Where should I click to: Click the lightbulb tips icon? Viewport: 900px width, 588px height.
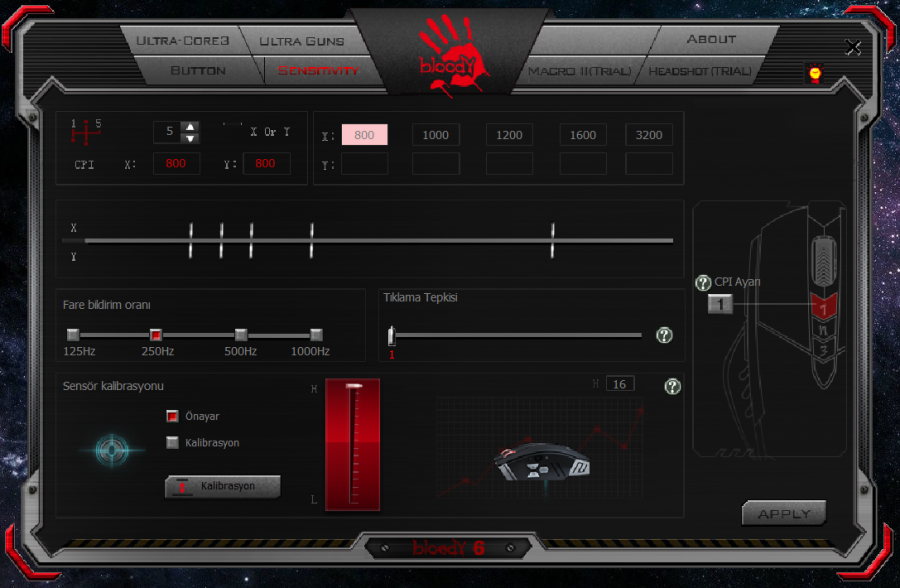point(814,74)
